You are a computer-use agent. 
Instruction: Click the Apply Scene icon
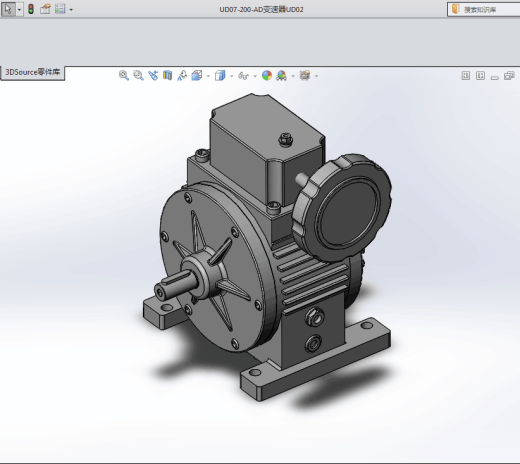[281, 75]
